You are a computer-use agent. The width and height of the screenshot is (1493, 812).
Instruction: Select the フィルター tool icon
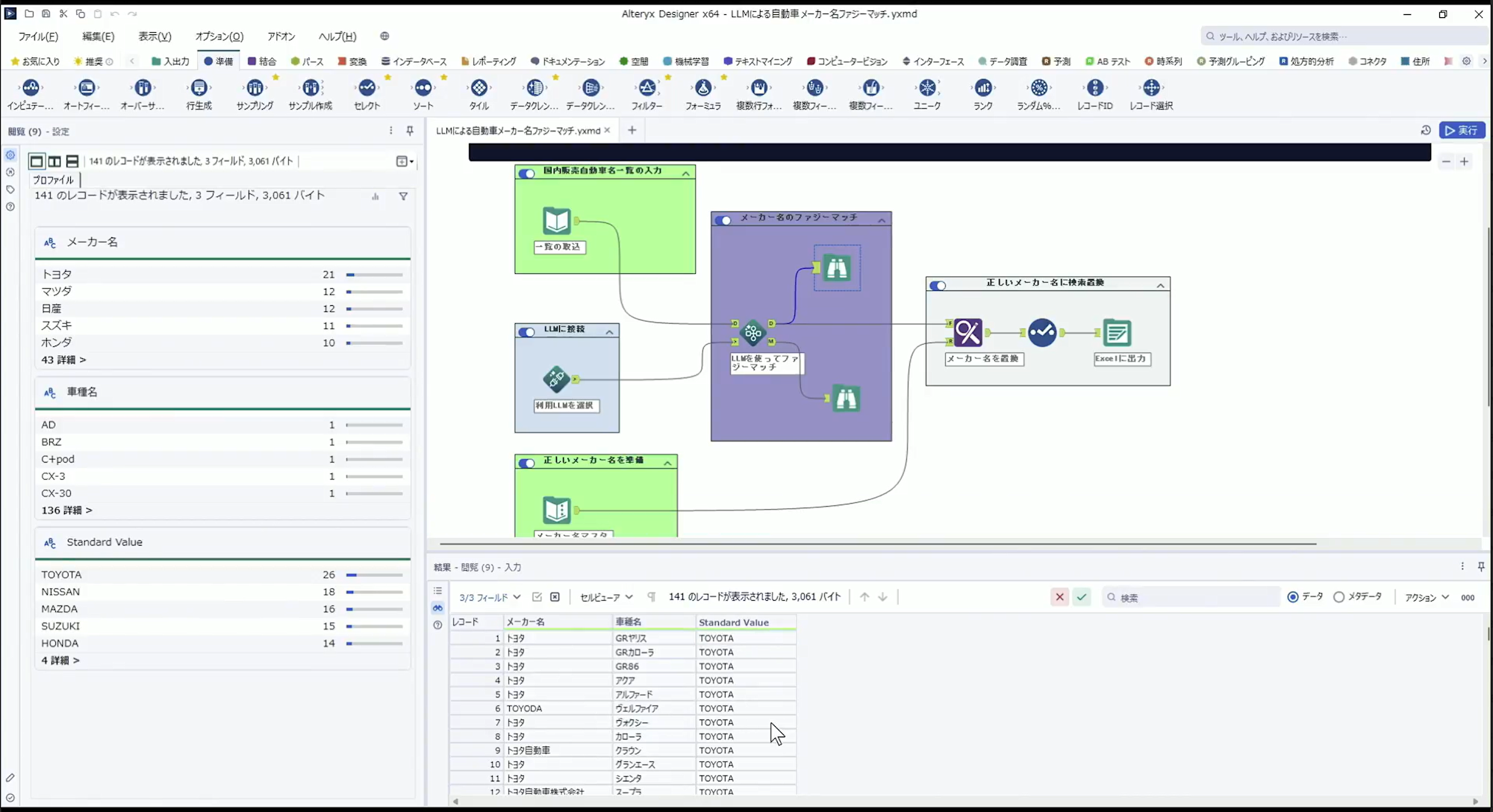click(647, 88)
